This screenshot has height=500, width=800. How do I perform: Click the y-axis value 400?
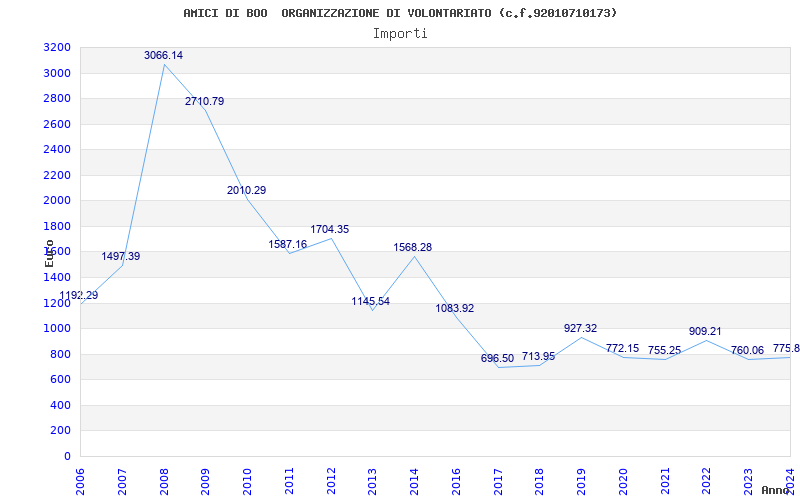coord(61,405)
